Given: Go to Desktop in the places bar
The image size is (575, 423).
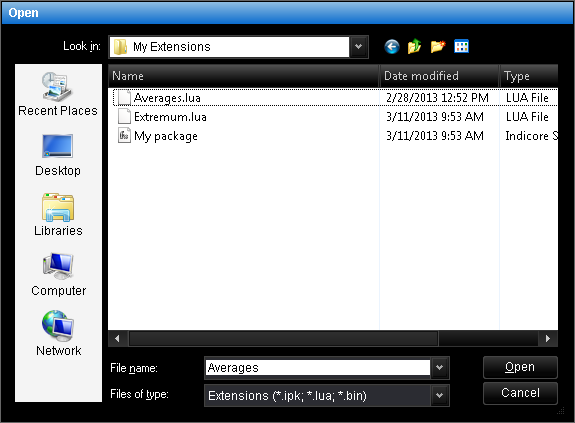Looking at the screenshot, I should pyautogui.click(x=58, y=155).
